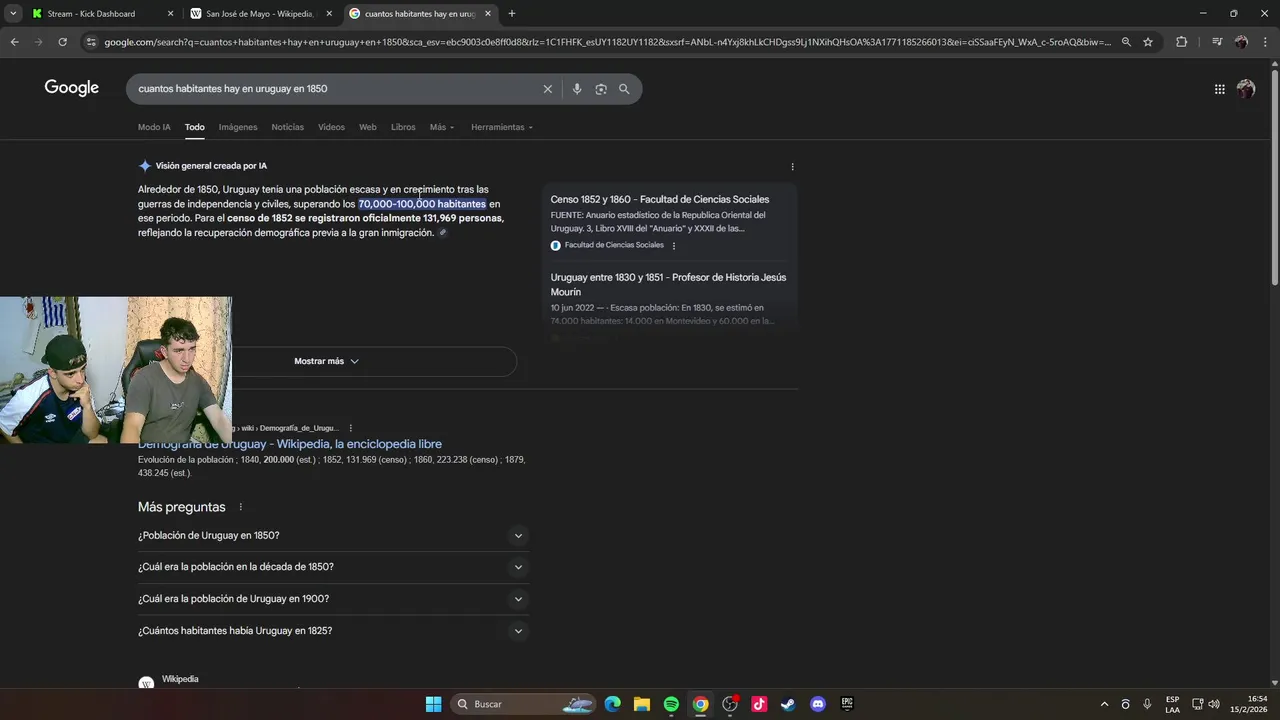Select the Videos search tab

point(331,127)
